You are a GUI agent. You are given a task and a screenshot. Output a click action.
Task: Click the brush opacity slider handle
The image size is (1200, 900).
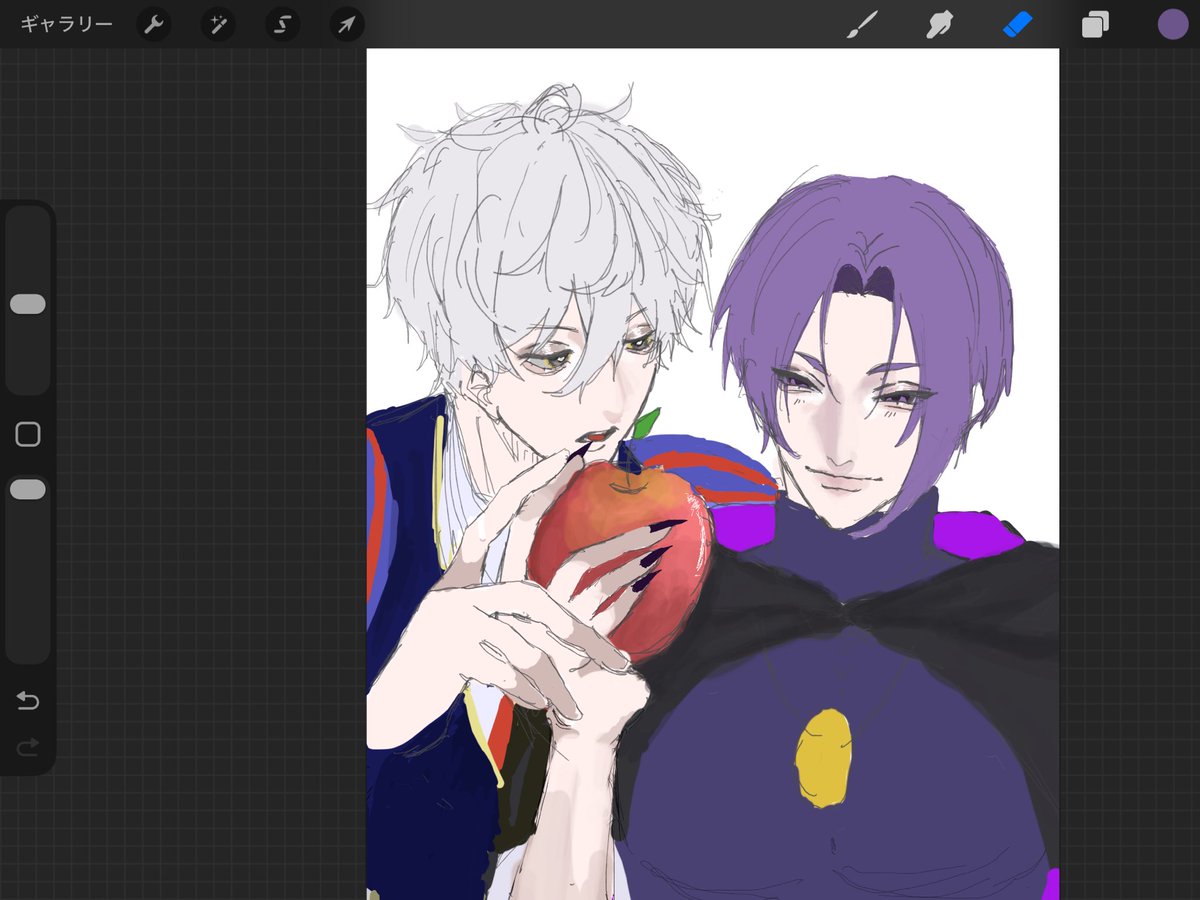pyautogui.click(x=28, y=489)
